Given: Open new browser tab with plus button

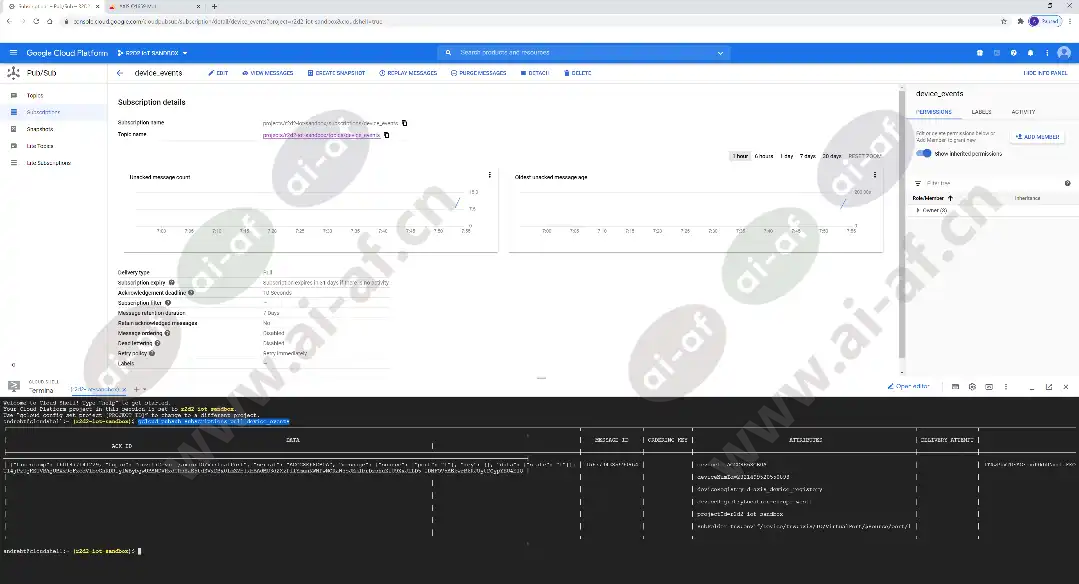Looking at the screenshot, I should pyautogui.click(x=214, y=6).
